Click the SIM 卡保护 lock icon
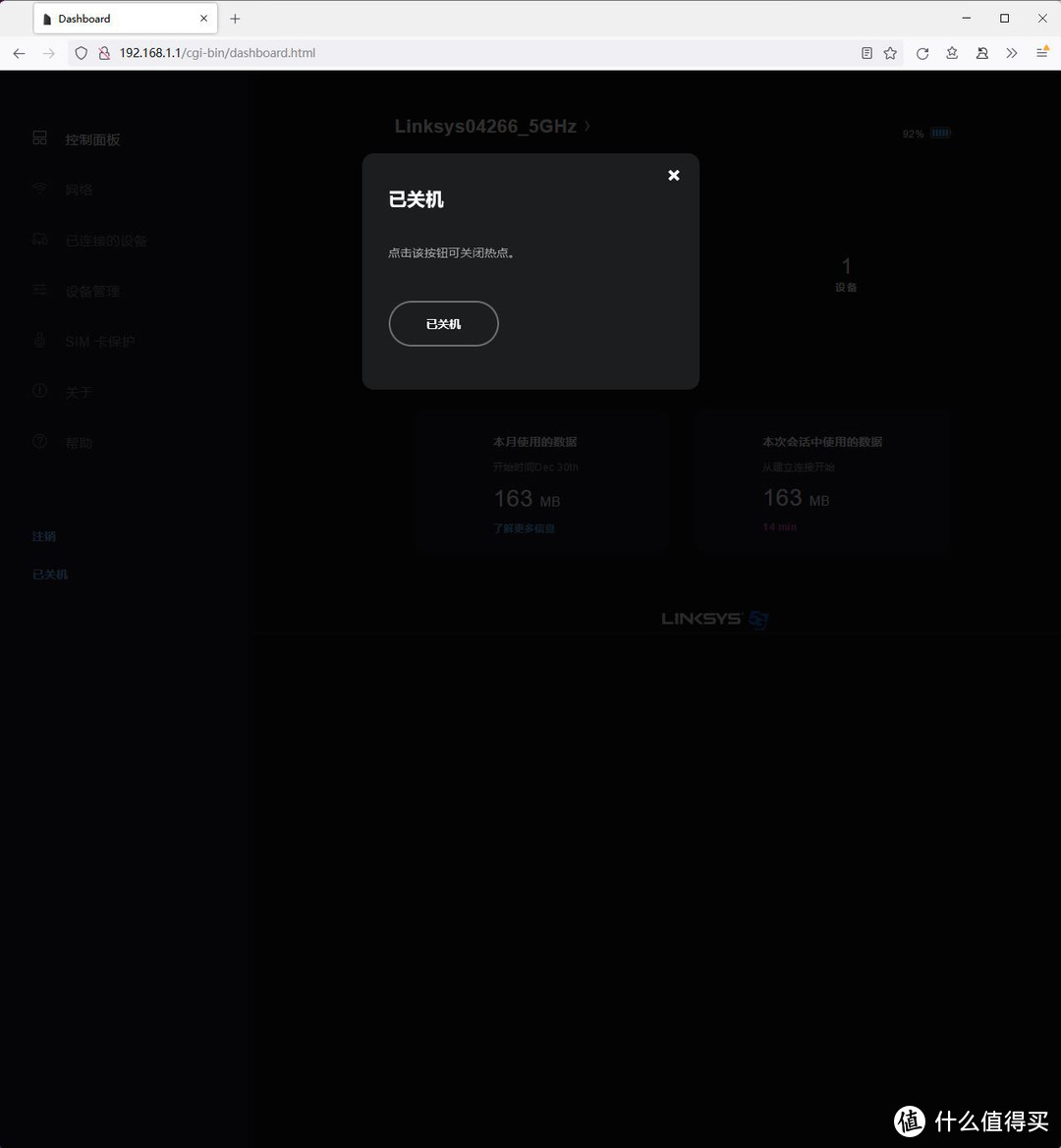 pos(39,340)
